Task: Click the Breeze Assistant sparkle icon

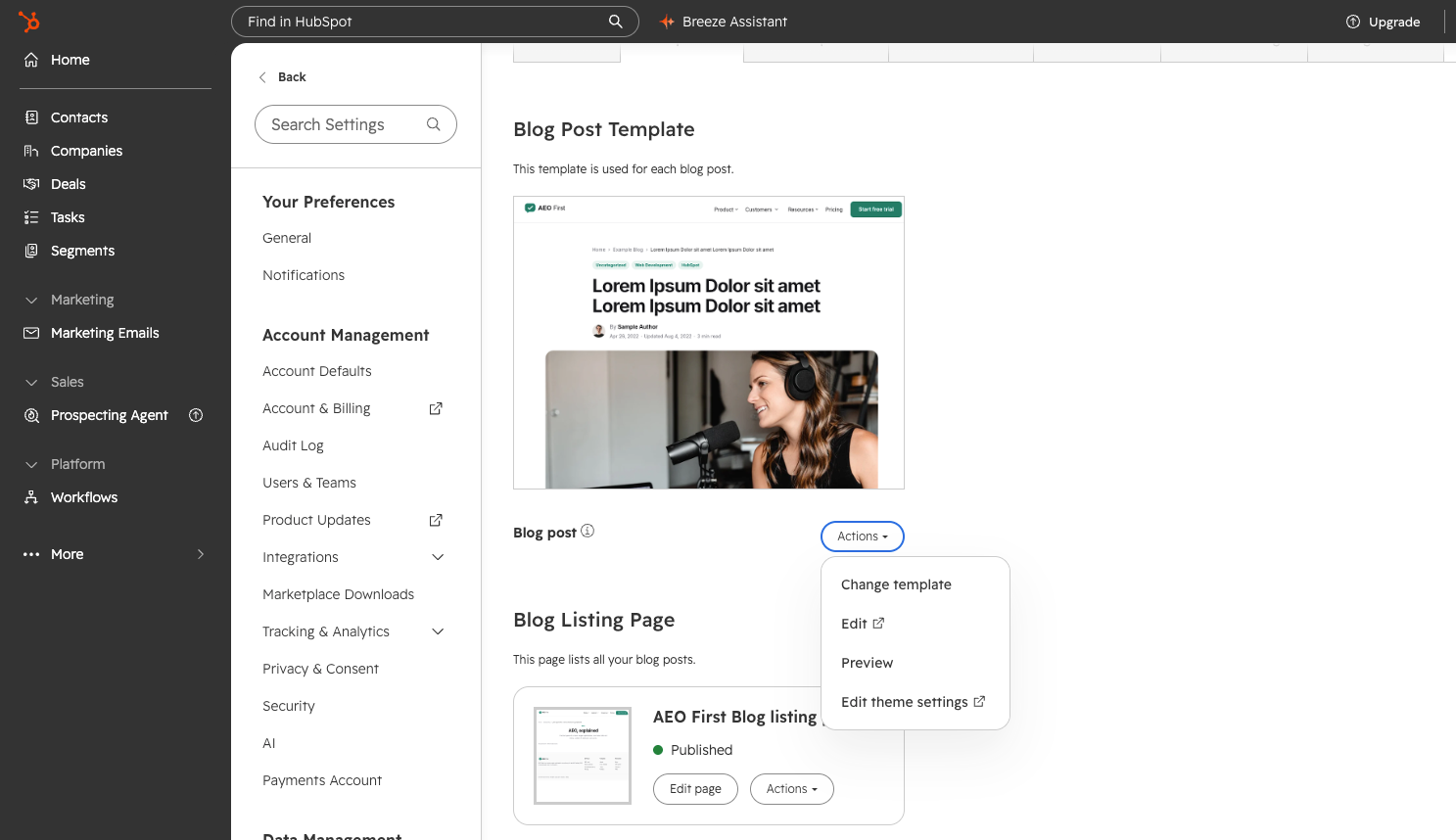Action: tap(668, 22)
